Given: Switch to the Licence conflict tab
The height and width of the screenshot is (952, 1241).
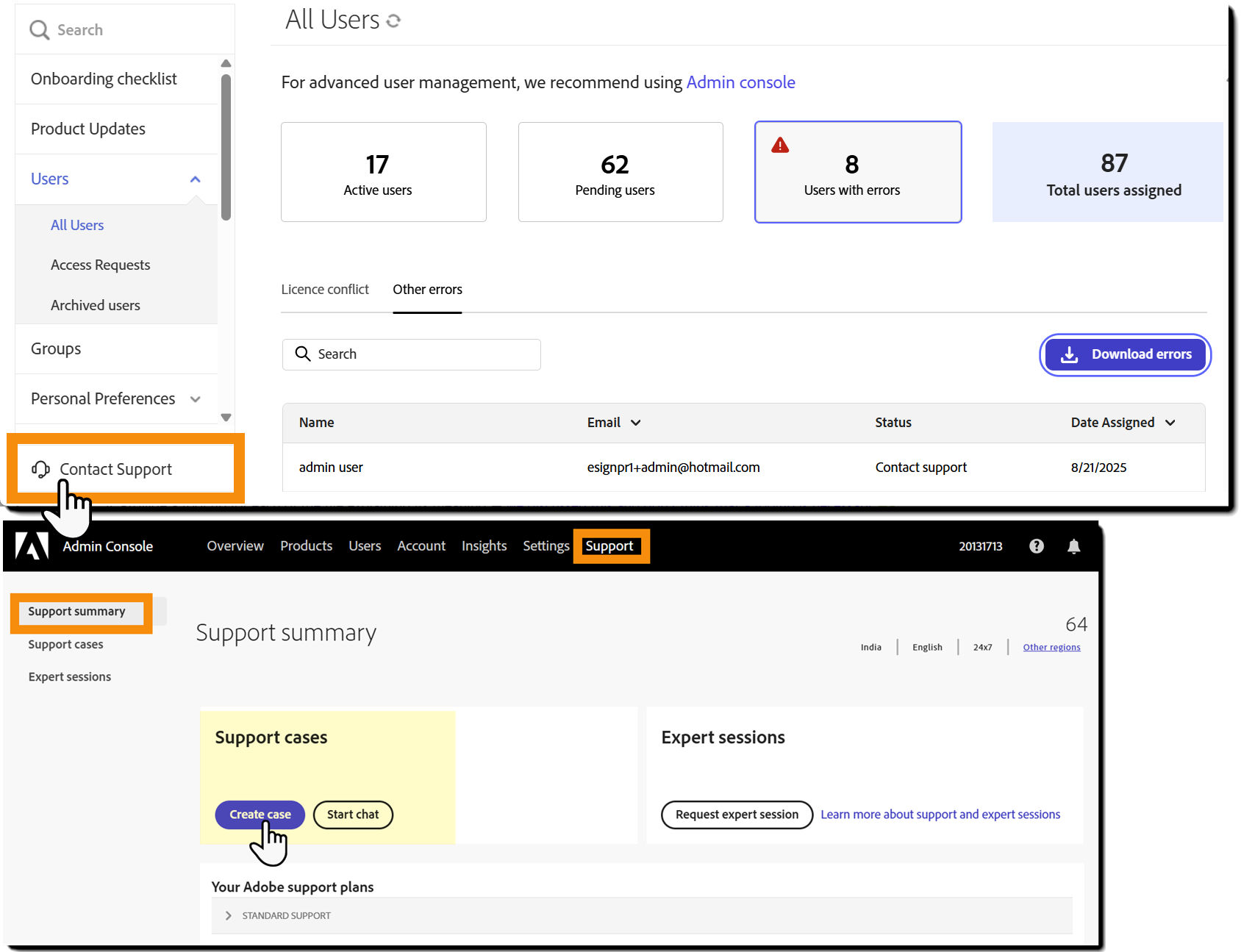Looking at the screenshot, I should [325, 290].
